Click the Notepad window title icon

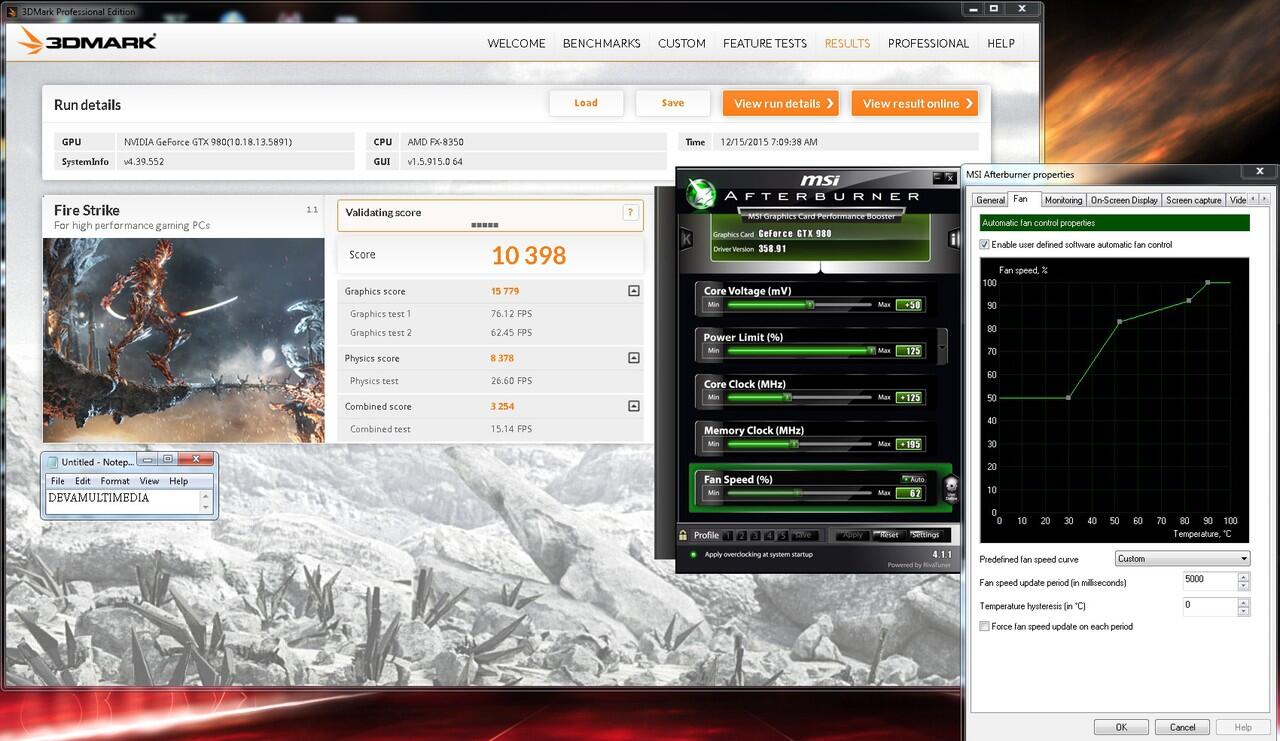[52, 461]
